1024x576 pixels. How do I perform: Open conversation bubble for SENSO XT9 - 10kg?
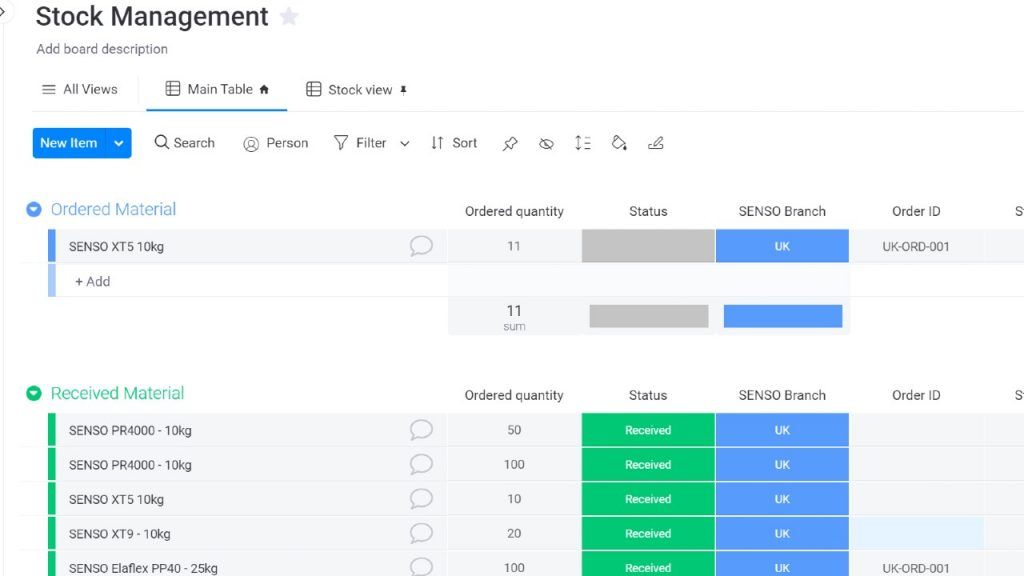(x=421, y=534)
